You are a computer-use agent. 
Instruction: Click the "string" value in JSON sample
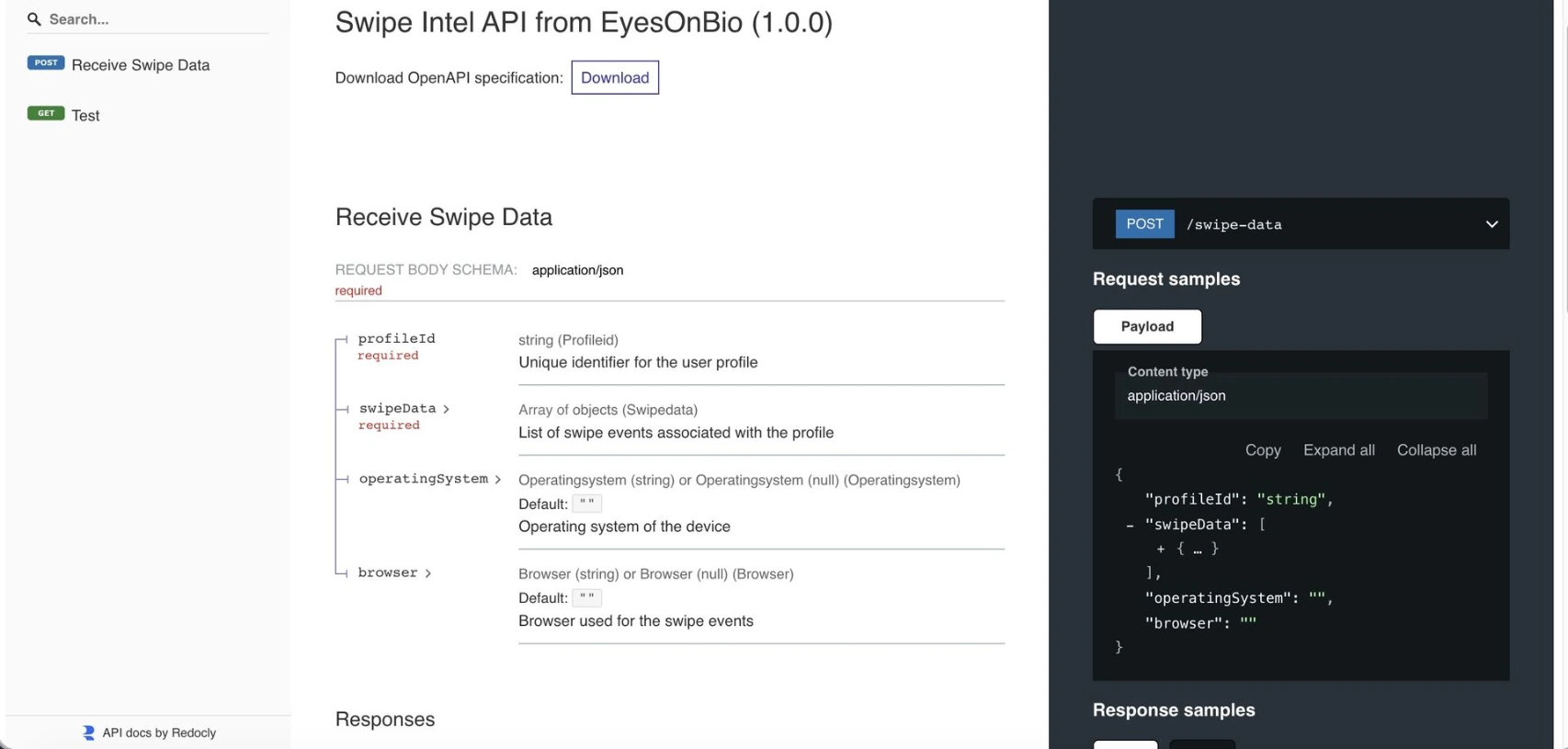(1291, 499)
